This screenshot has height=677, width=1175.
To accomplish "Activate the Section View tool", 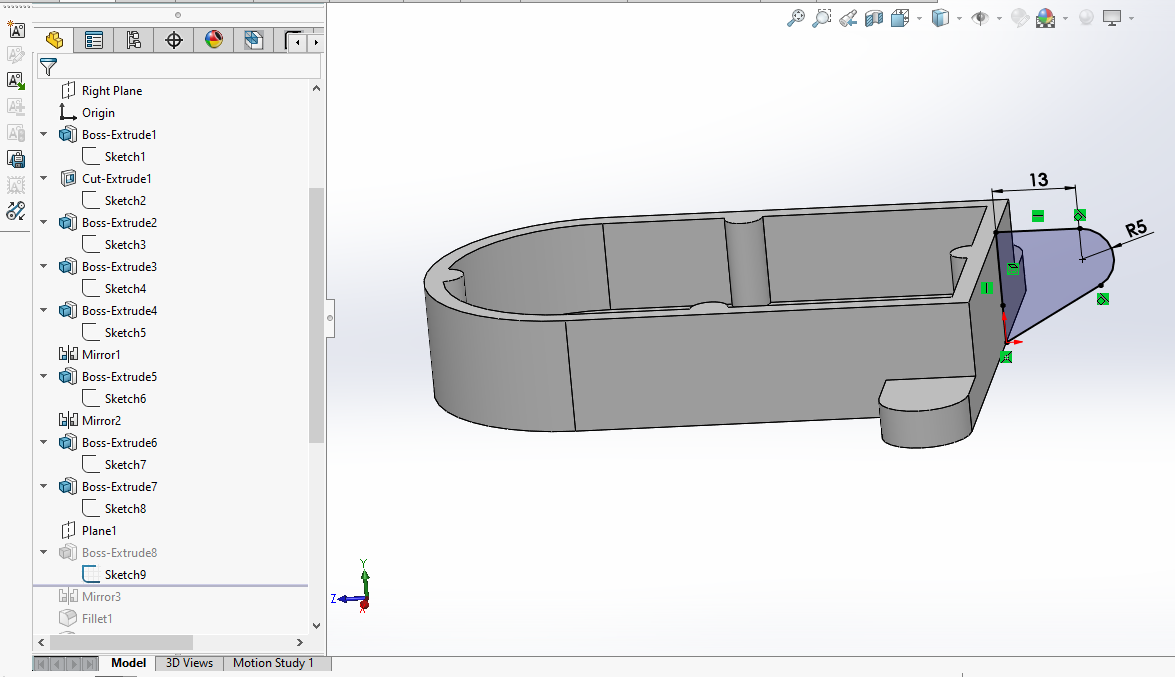I will point(874,18).
